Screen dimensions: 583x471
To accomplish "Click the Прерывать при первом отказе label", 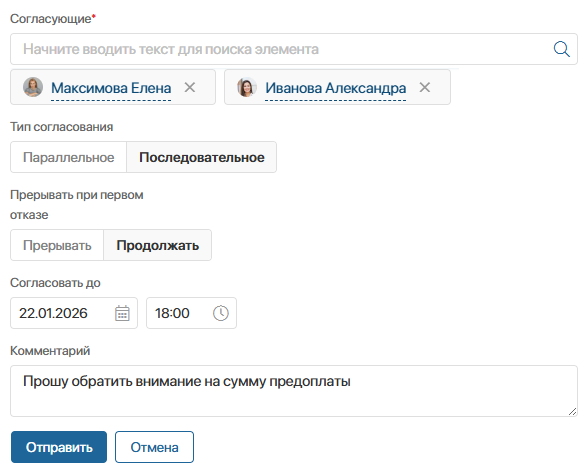I will click(77, 204).
